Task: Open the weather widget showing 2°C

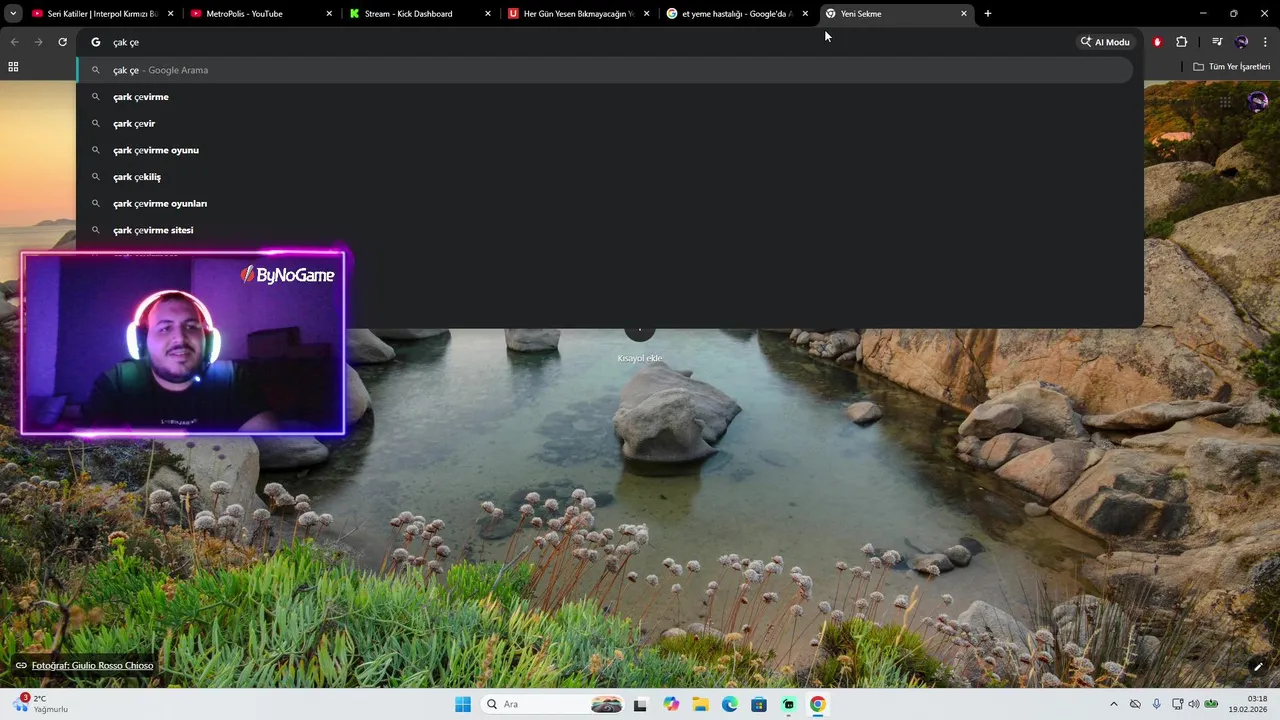Action: coord(40,704)
